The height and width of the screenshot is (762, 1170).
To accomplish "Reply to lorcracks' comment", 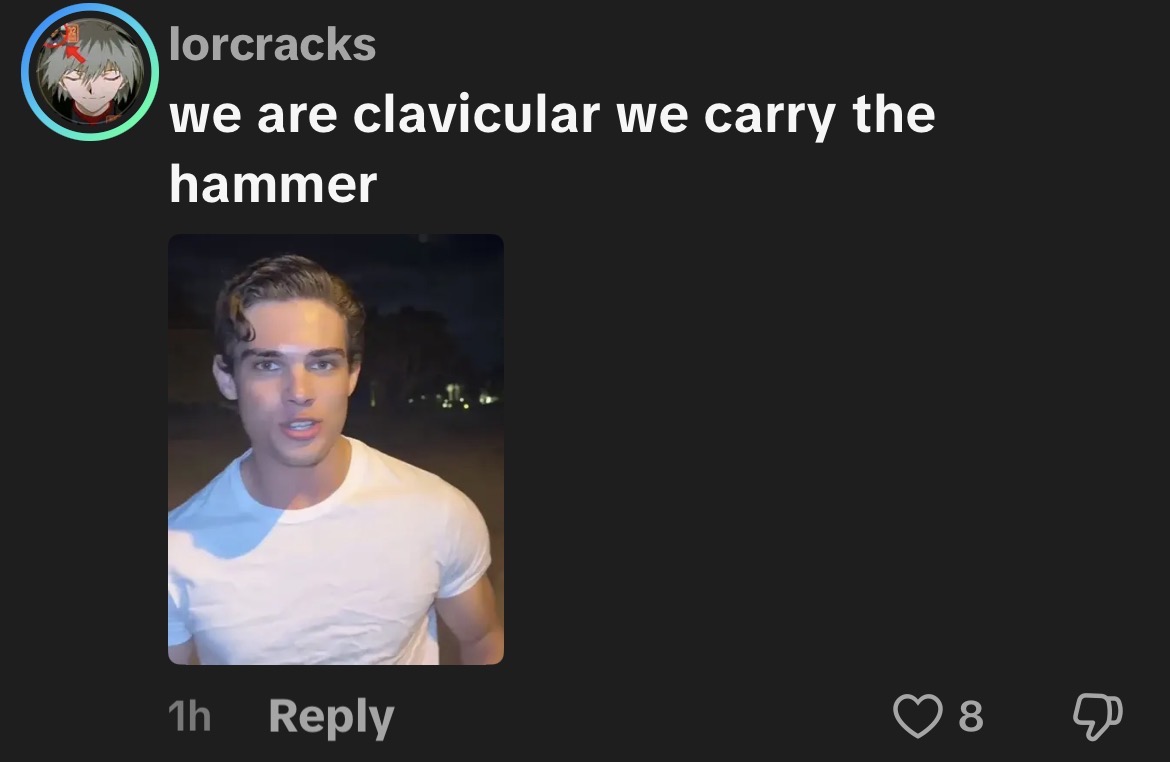I will point(331,716).
